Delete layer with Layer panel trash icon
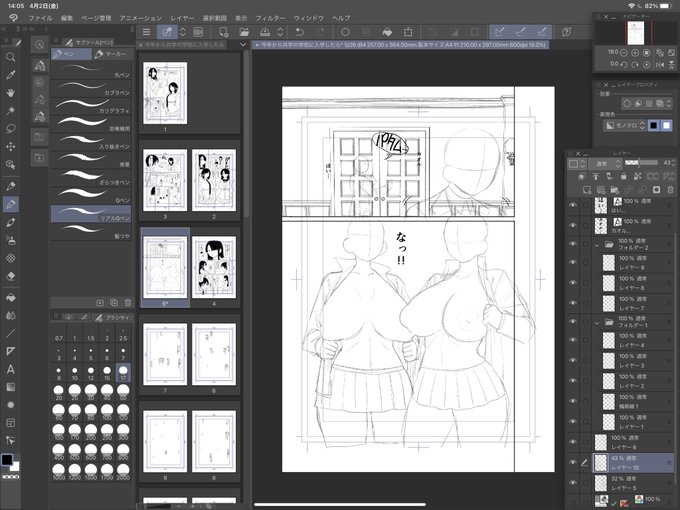The width and height of the screenshot is (680, 510). (x=670, y=190)
